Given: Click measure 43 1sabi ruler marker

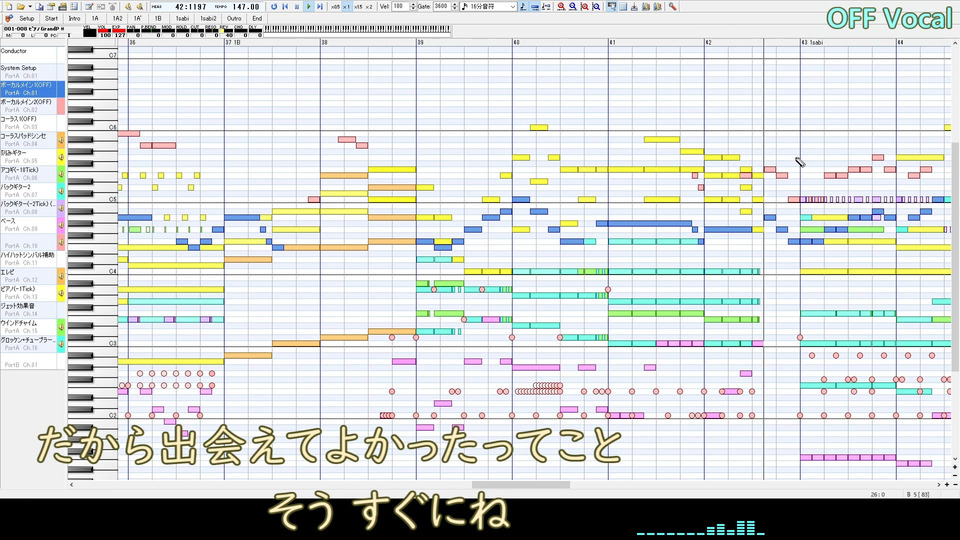Looking at the screenshot, I should [x=812, y=42].
